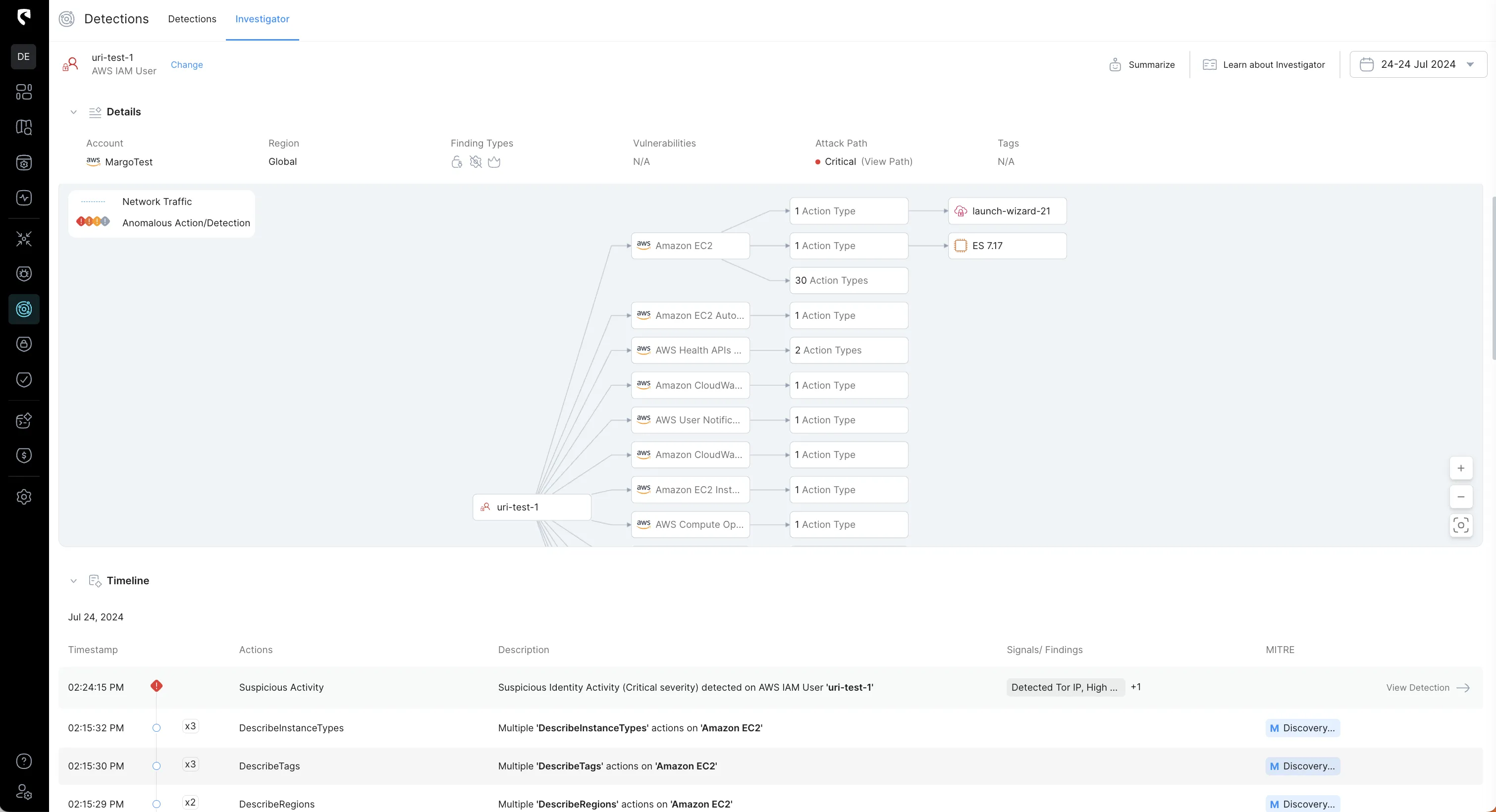Click the Detected Tor IP signal tag
The width and height of the screenshot is (1496, 812).
coord(1066,687)
